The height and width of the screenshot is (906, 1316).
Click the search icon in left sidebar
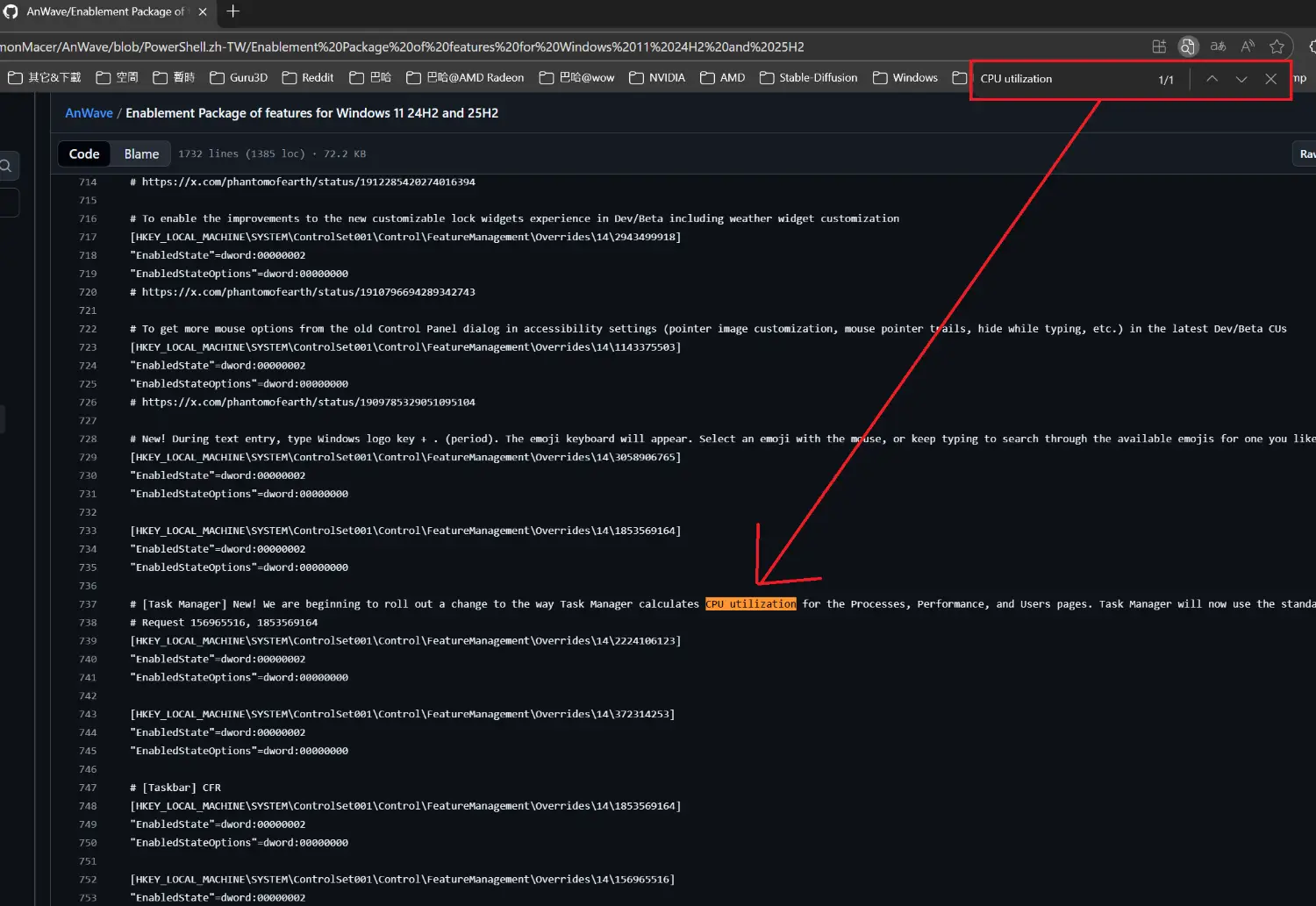point(7,166)
